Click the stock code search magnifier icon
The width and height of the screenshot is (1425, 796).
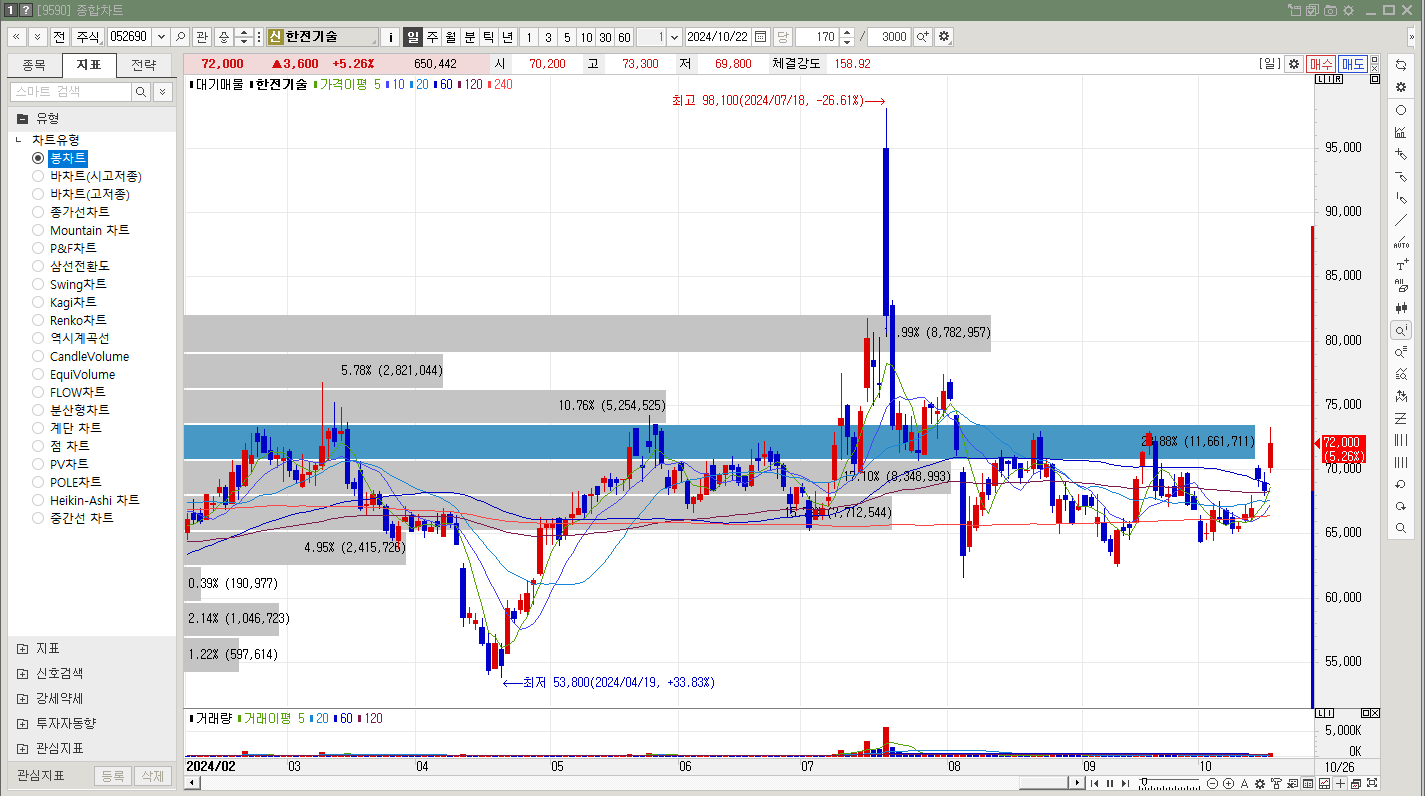coord(180,36)
